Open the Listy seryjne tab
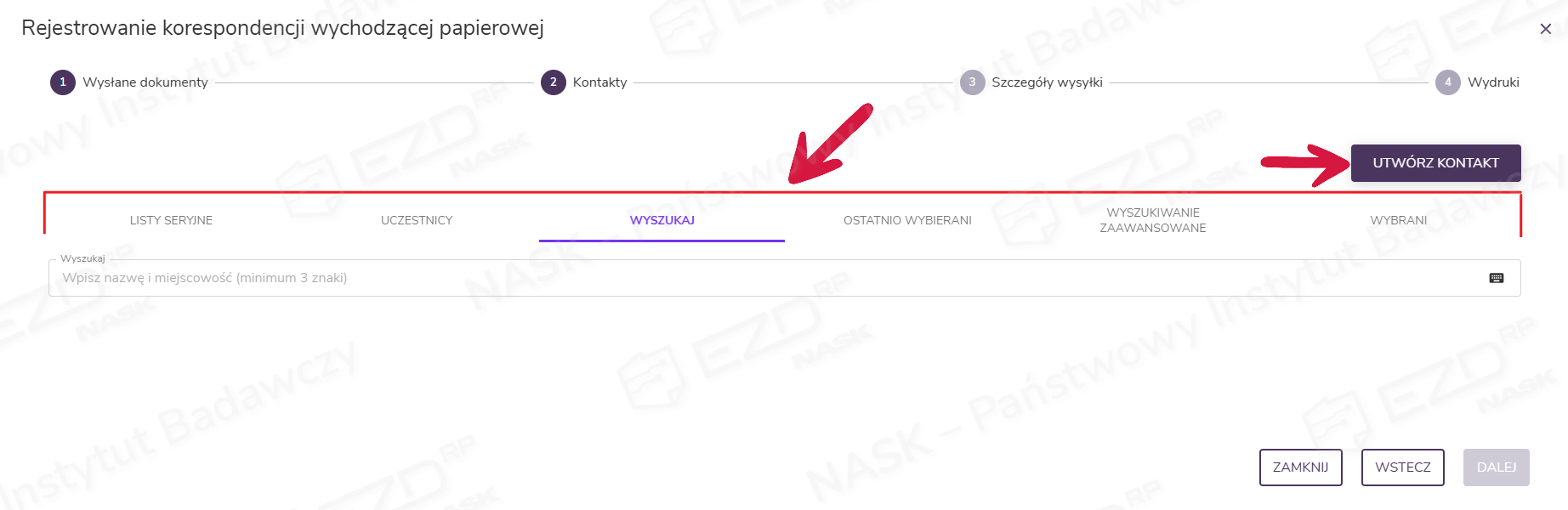This screenshot has width=1568, height=510. [x=171, y=220]
